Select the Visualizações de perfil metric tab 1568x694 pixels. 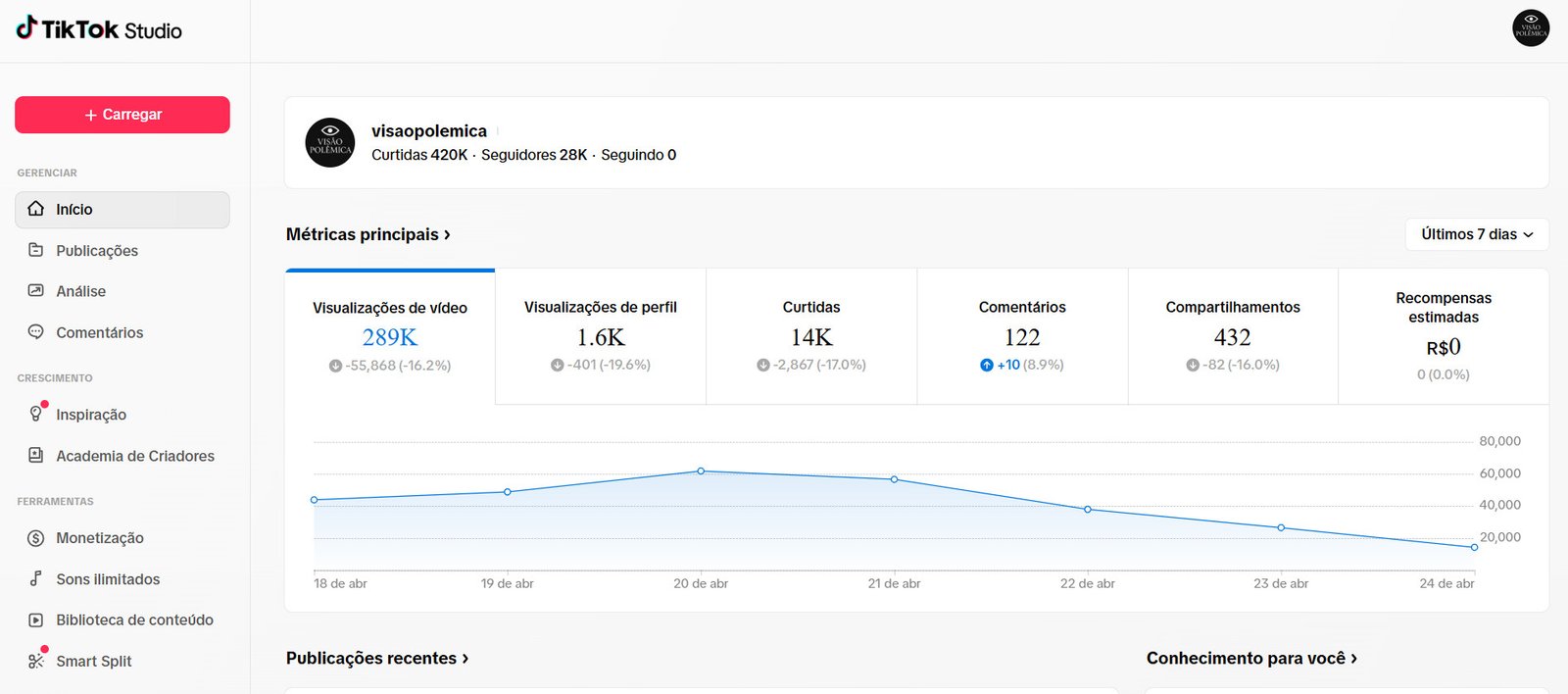(601, 336)
